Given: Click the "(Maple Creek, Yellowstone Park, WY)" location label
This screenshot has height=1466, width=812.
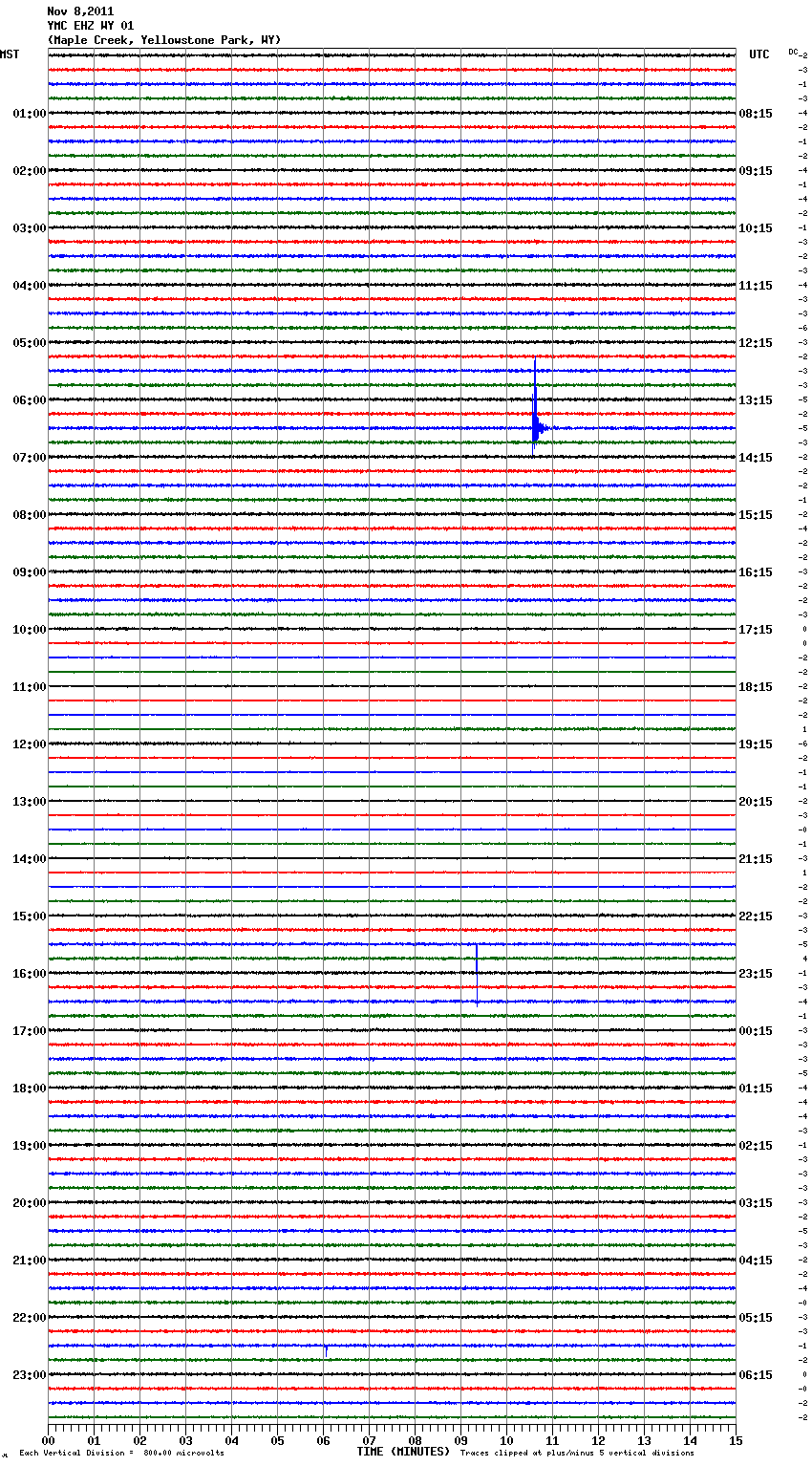Looking at the screenshot, I should click(164, 40).
